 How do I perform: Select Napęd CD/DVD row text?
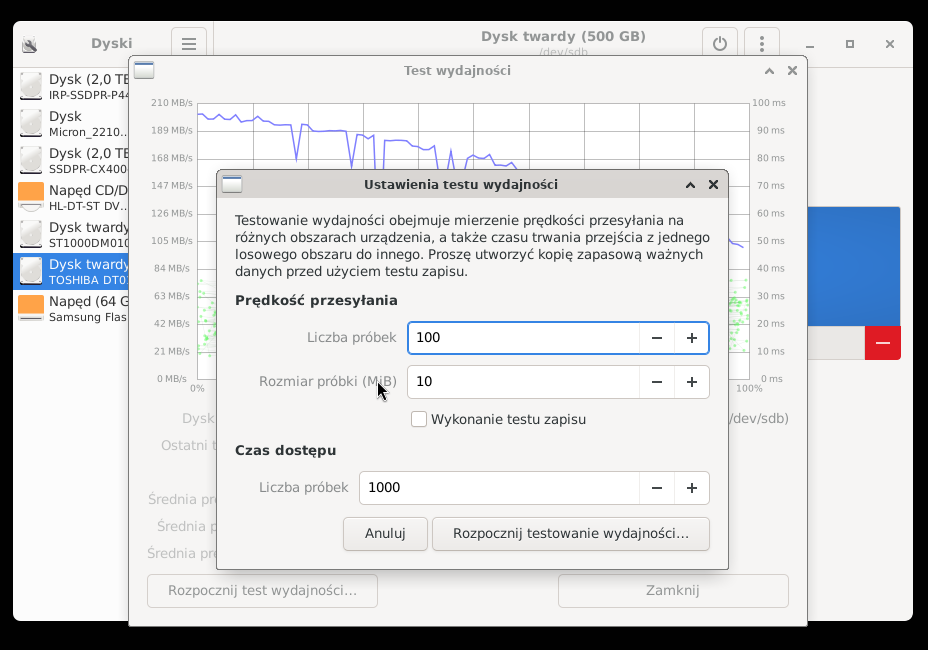(x=89, y=197)
